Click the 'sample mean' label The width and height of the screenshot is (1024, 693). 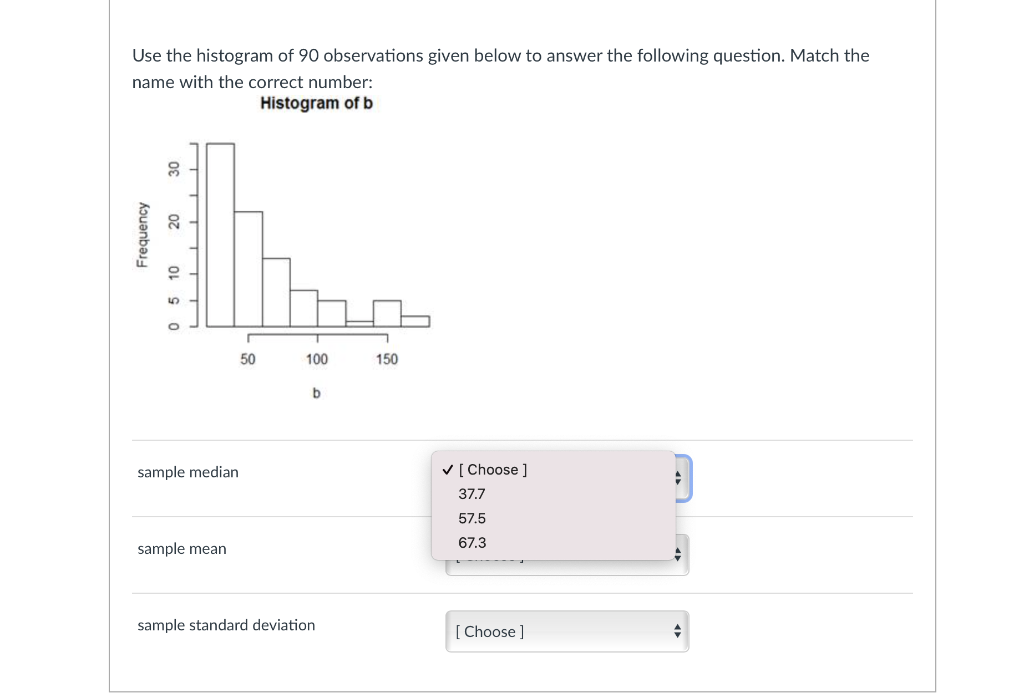tap(182, 549)
